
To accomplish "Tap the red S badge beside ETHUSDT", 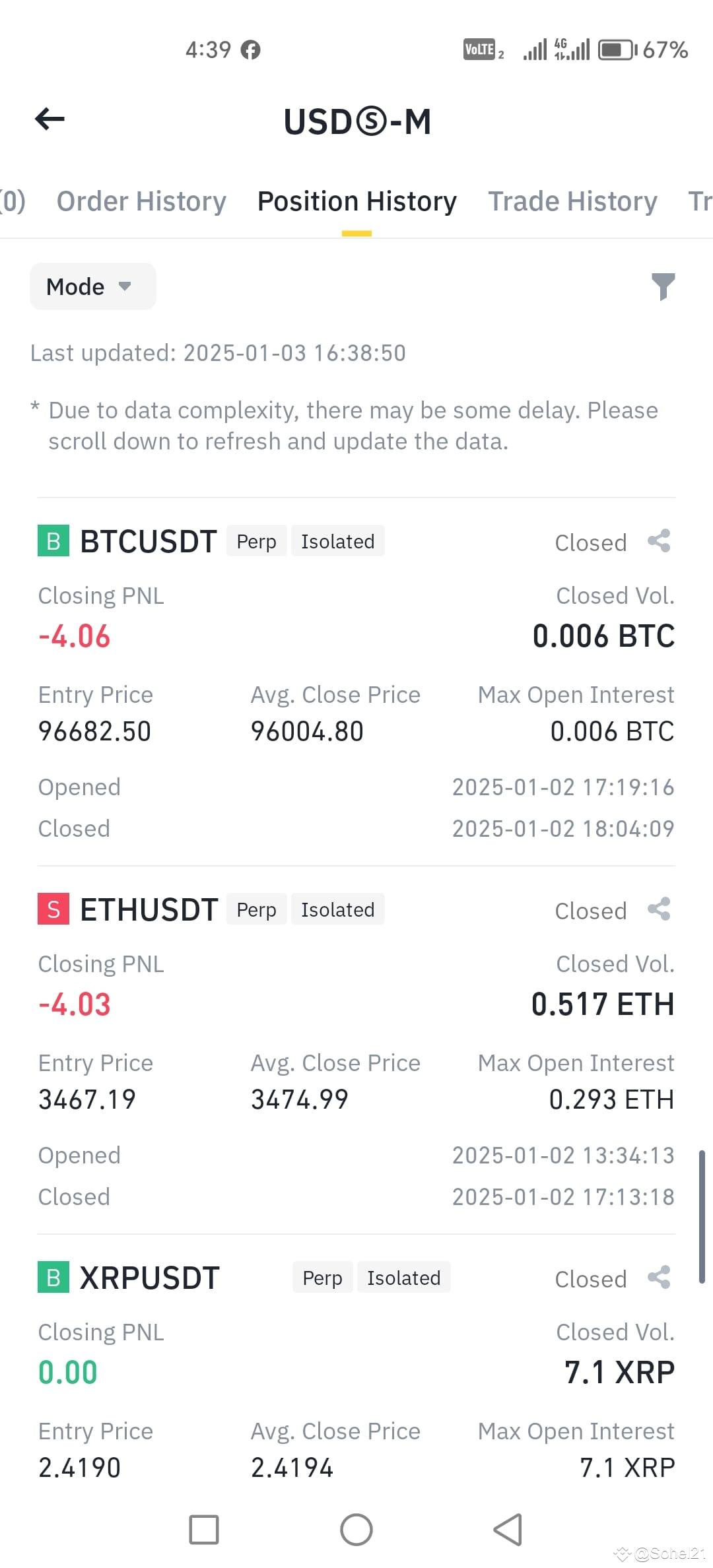I will click(53, 909).
